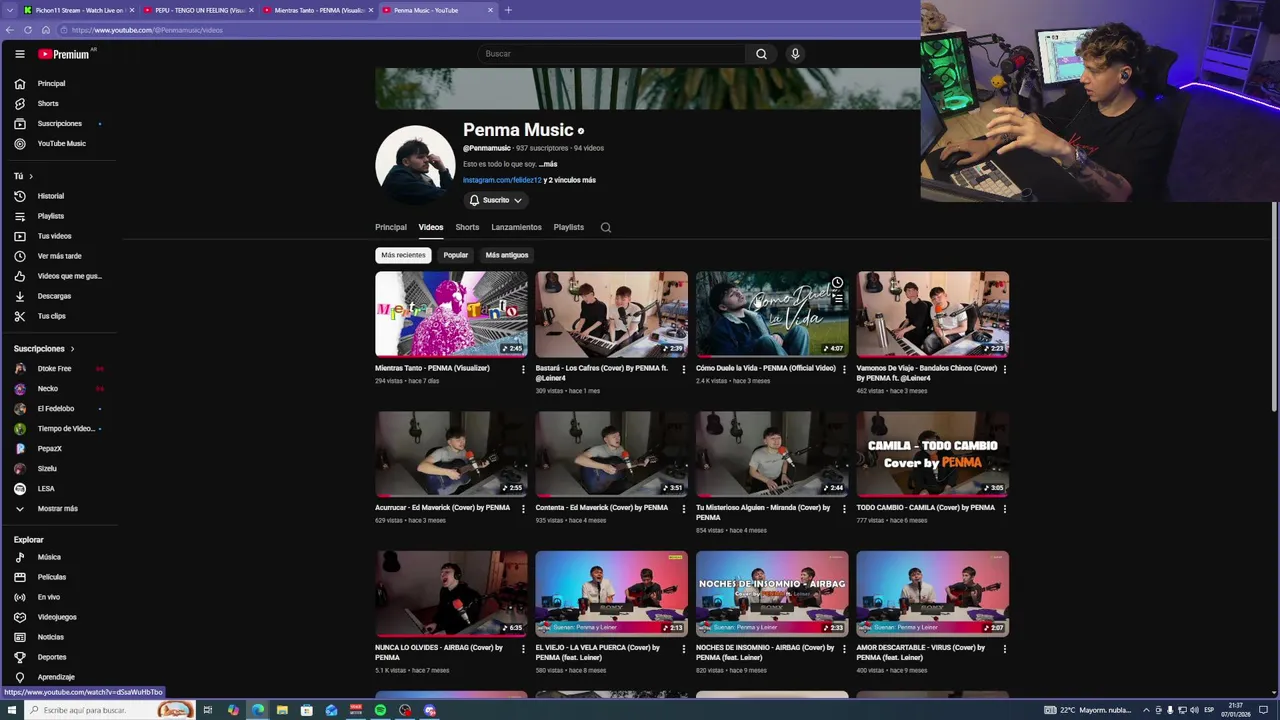Image resolution: width=1280 pixels, height=720 pixels.
Task: Start voice search with microphone icon
Action: (795, 54)
